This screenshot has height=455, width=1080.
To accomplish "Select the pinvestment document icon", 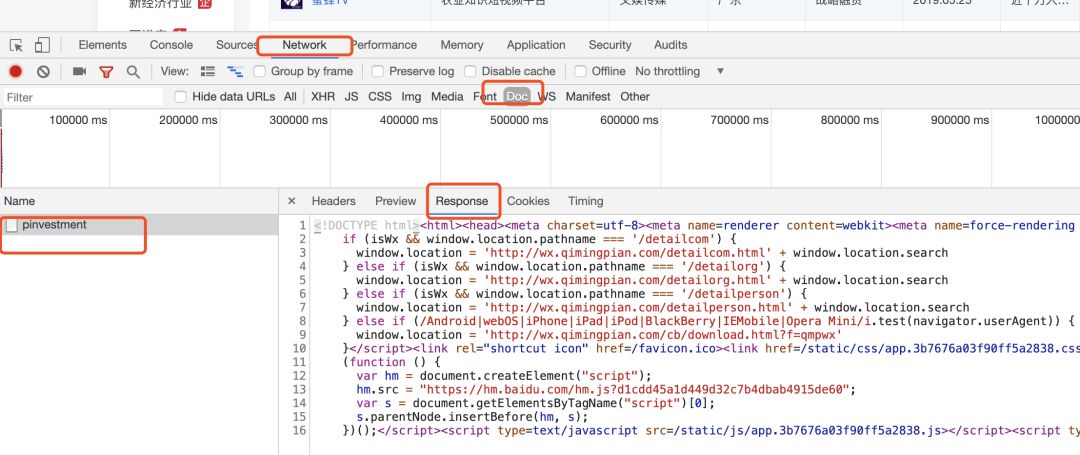I will [11, 225].
